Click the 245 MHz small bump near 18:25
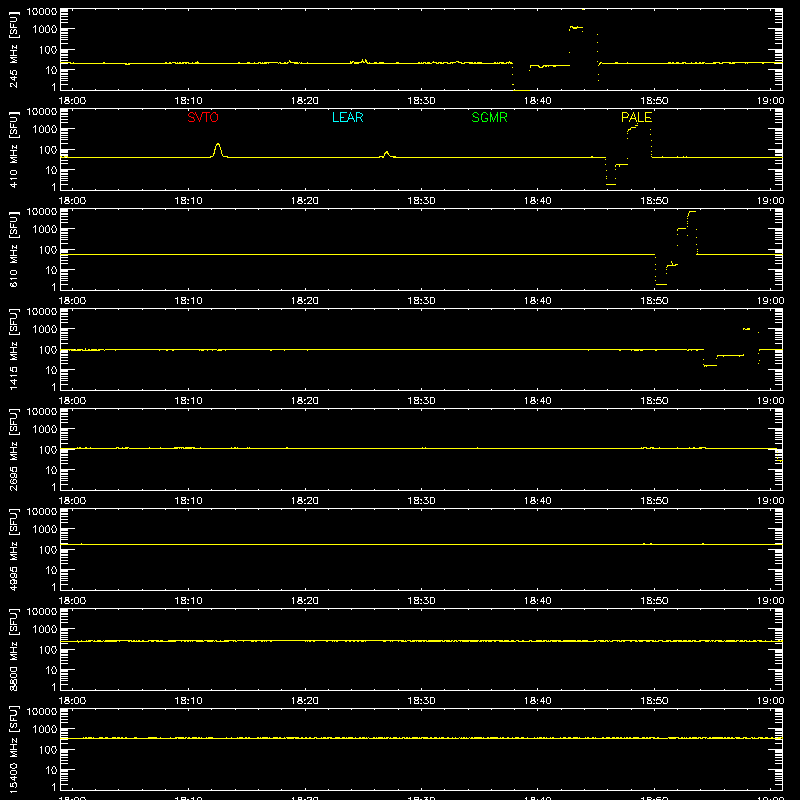Screen dimensions: 800x800 363,61
